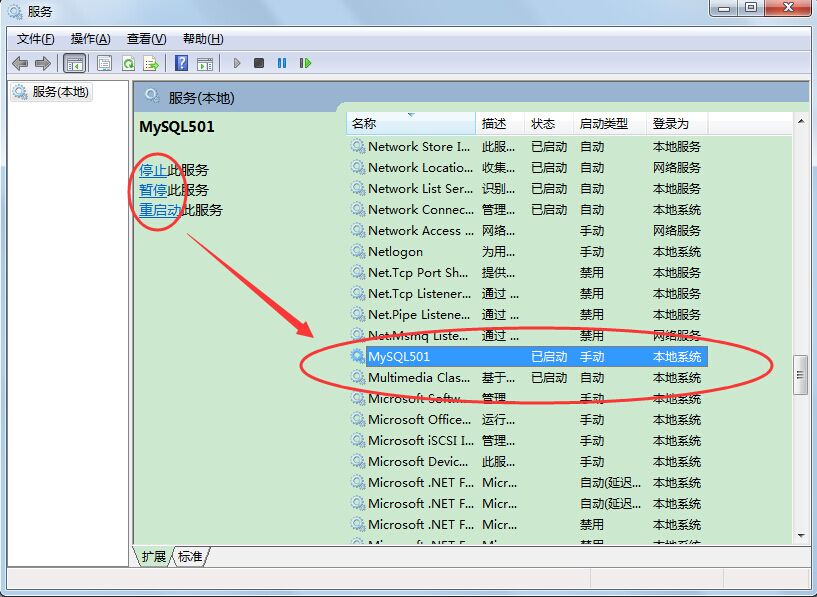This screenshot has width=817, height=597.
Task: Select the Network List Ser... service row
Action: point(529,189)
